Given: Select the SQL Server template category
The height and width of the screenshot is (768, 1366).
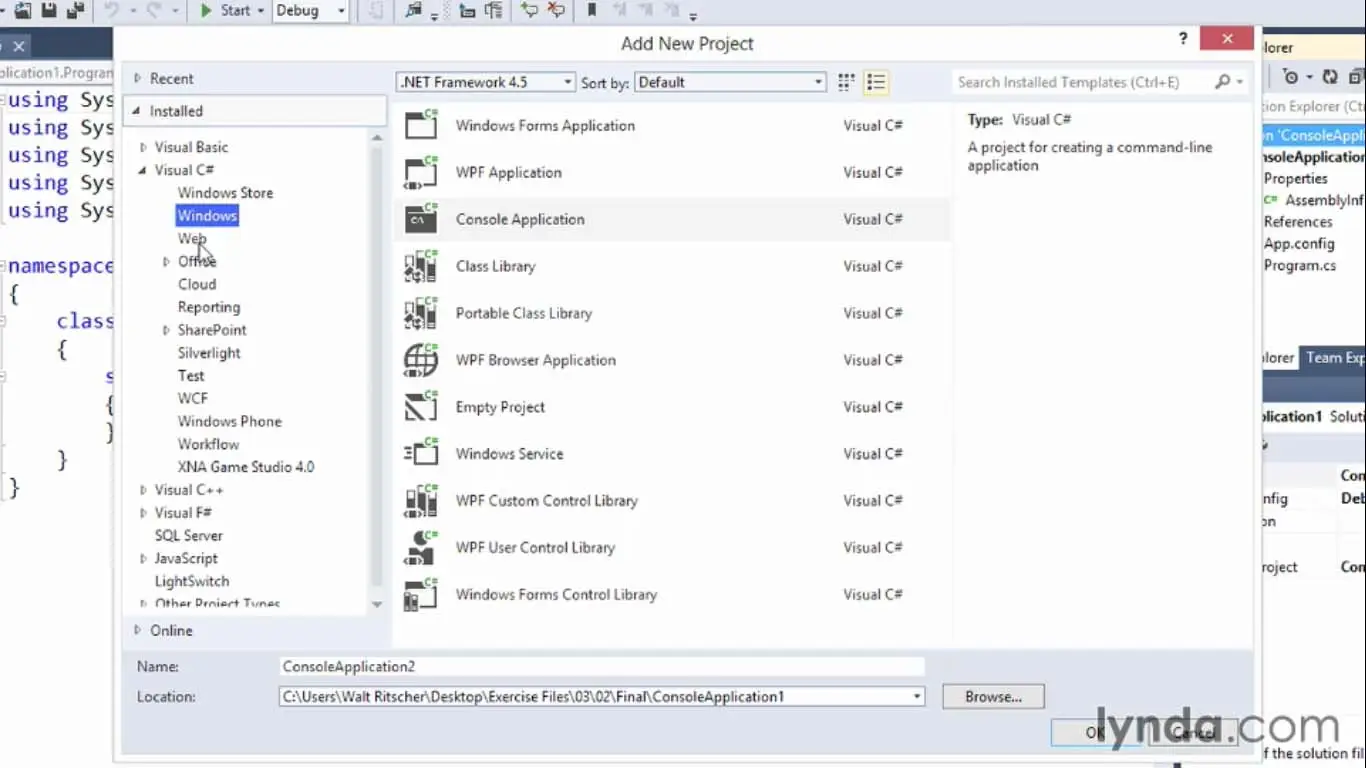Looking at the screenshot, I should (x=189, y=535).
